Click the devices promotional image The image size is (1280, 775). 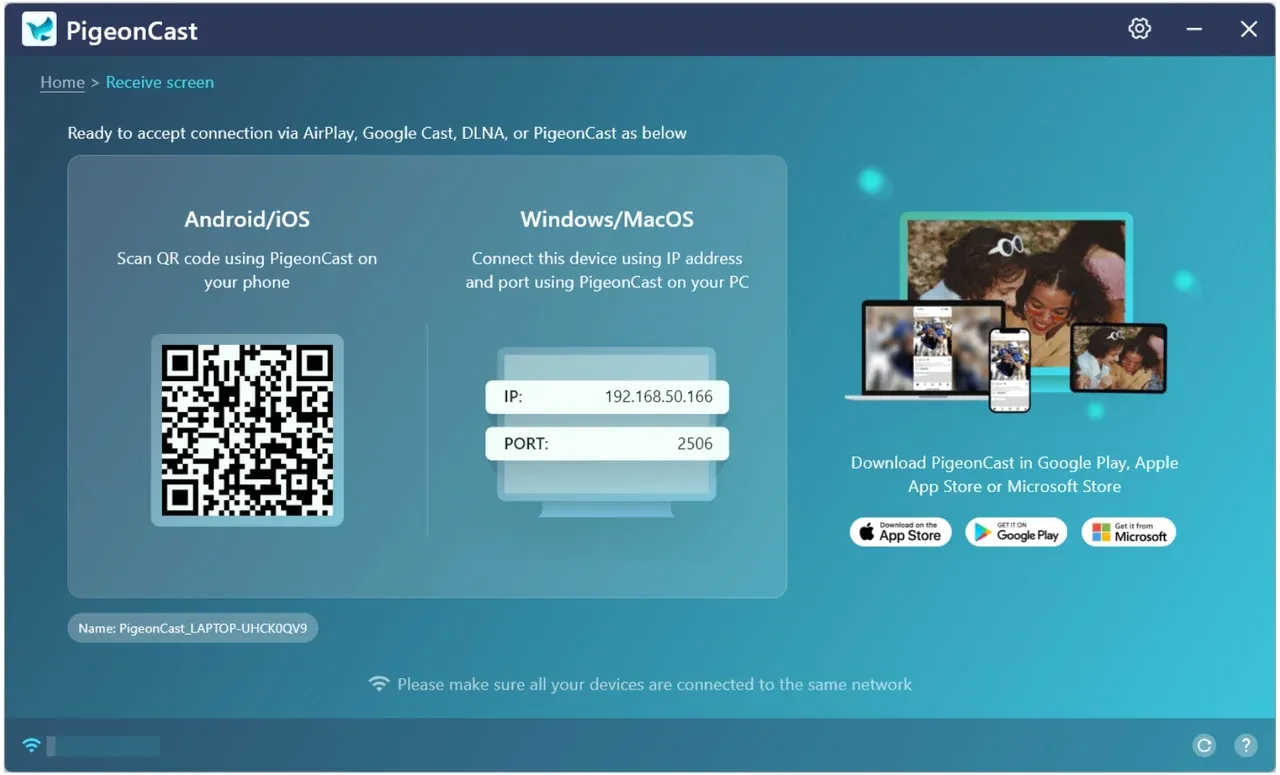click(1006, 312)
